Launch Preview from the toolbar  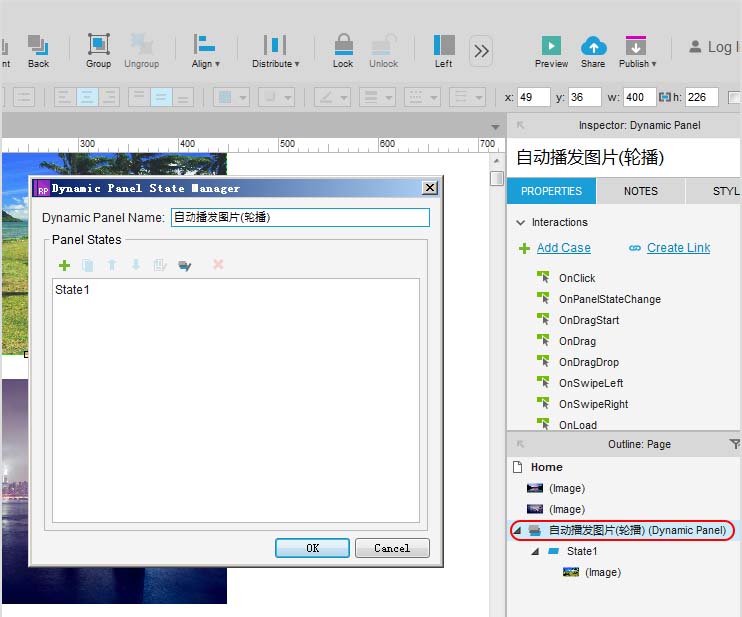(x=551, y=51)
